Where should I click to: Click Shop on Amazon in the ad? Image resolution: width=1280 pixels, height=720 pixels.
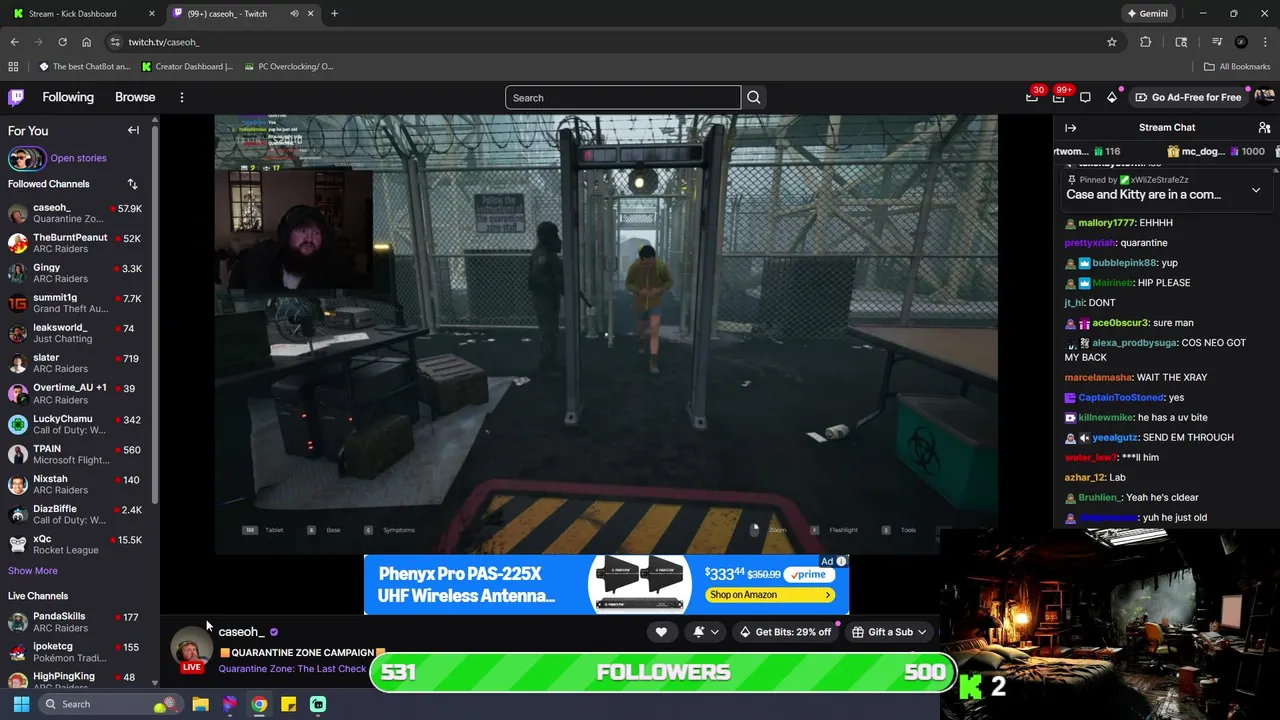770,595
